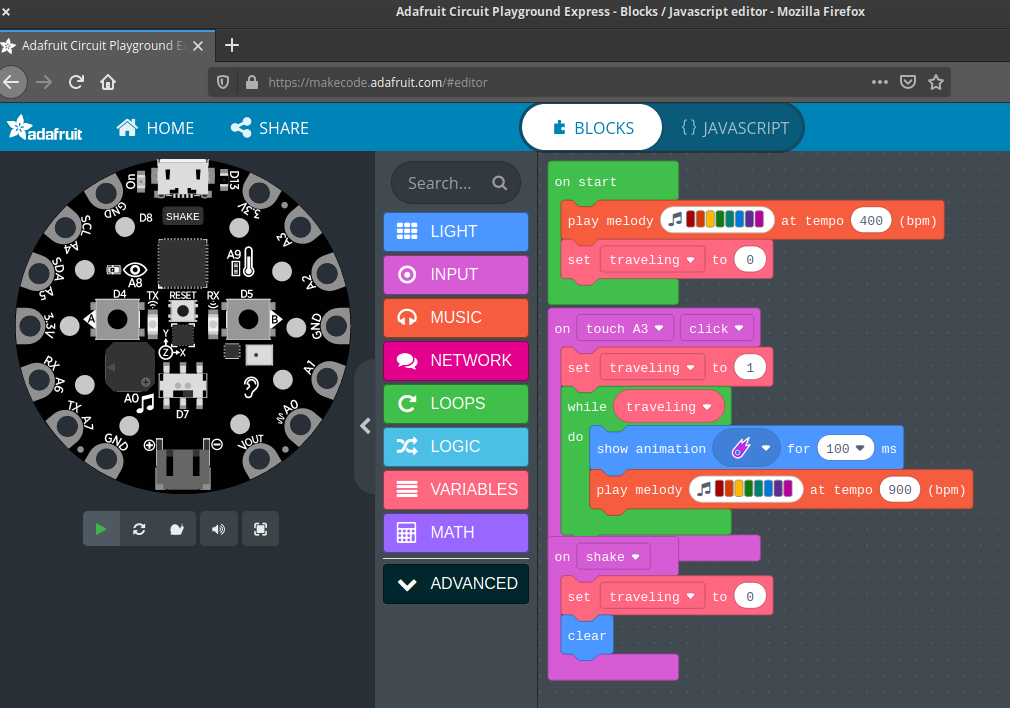Mute the simulator audio

click(x=219, y=529)
